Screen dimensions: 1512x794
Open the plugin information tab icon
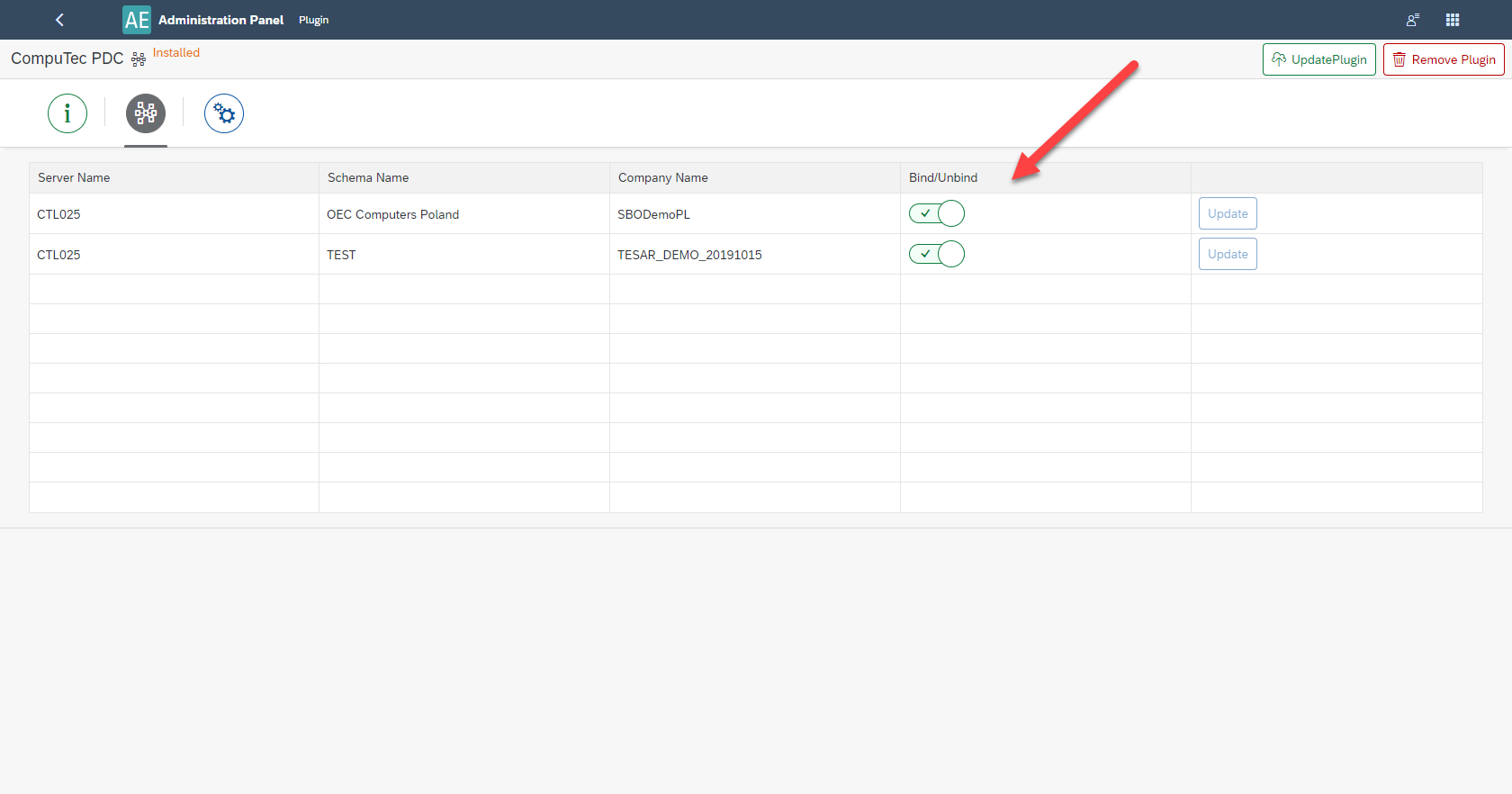[x=67, y=113]
